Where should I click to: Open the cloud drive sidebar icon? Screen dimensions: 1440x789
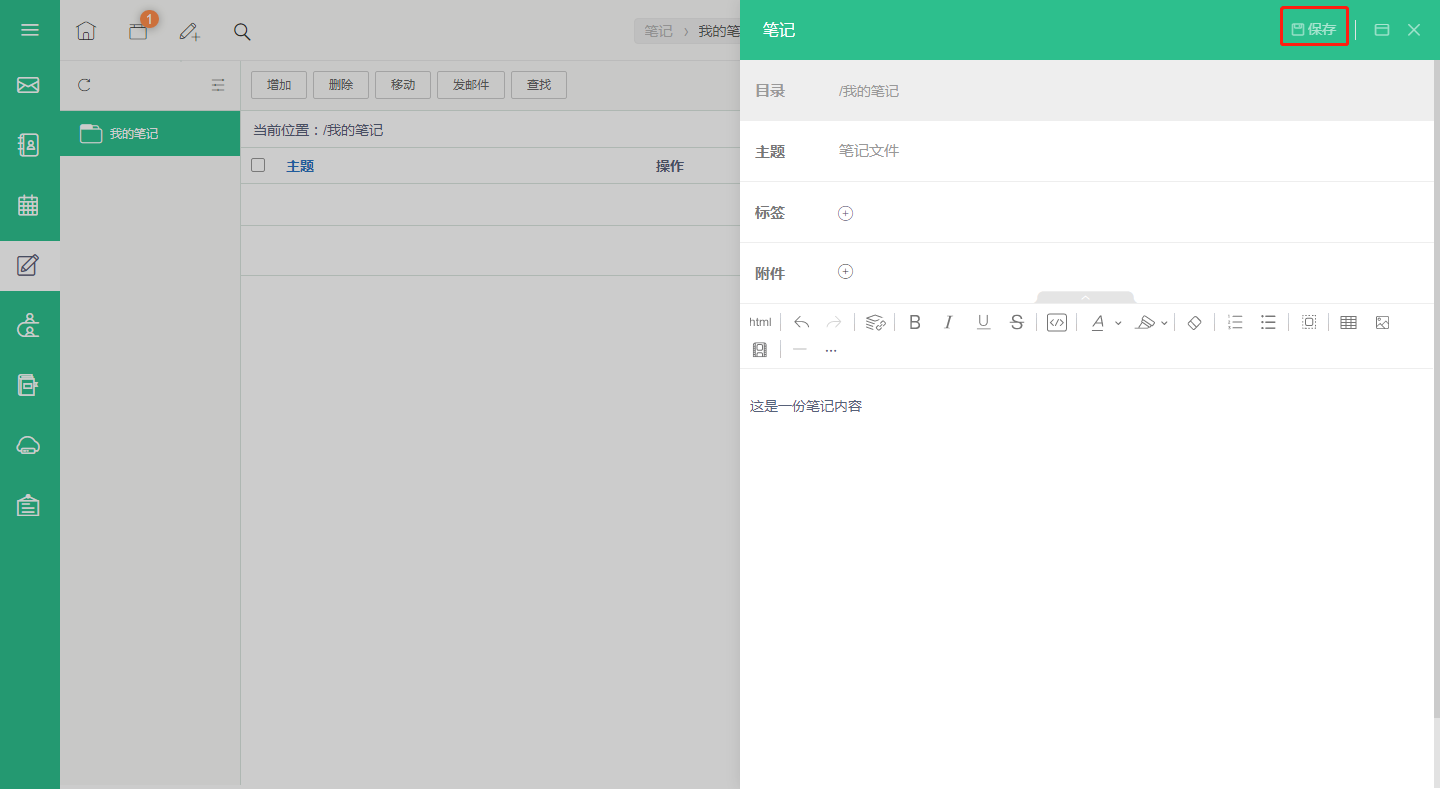pyautogui.click(x=28, y=445)
